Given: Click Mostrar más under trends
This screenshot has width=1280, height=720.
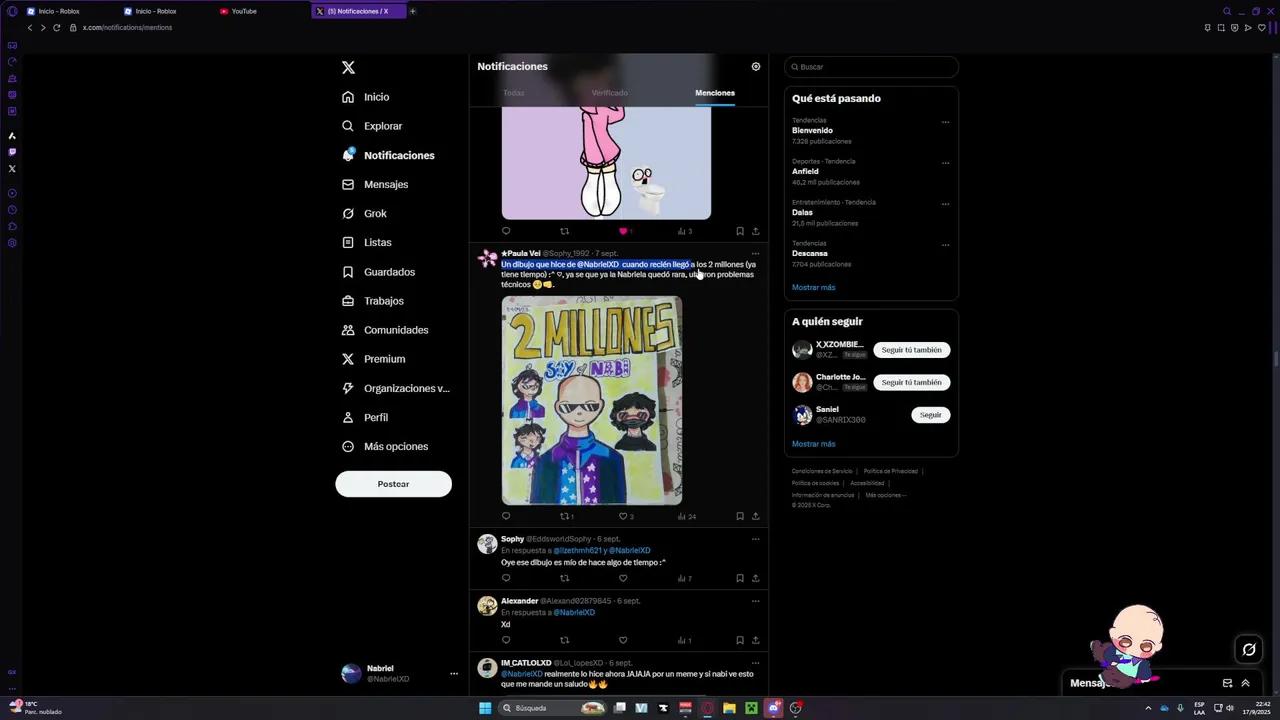Looking at the screenshot, I should point(813,287).
